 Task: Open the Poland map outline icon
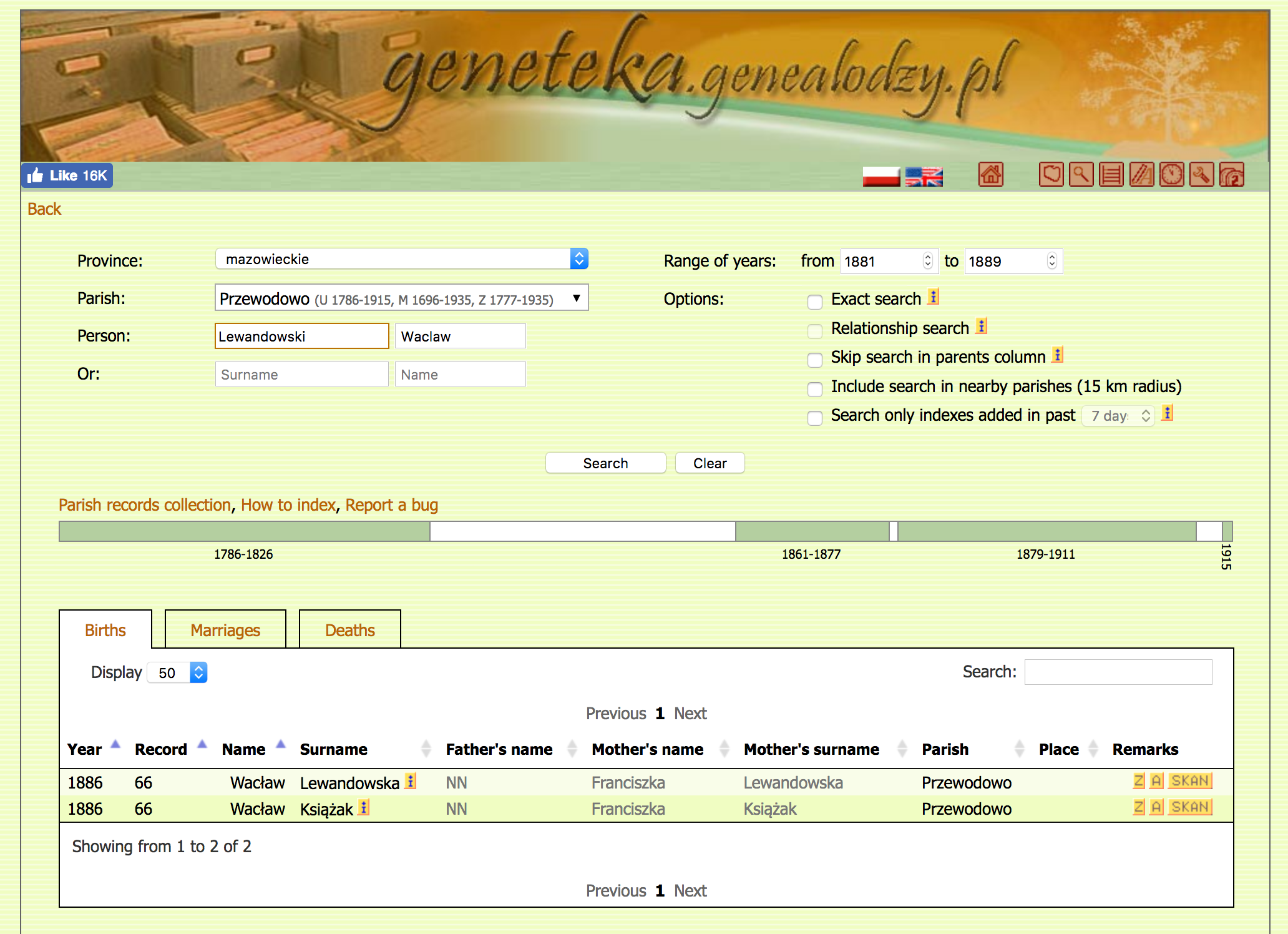click(1051, 175)
